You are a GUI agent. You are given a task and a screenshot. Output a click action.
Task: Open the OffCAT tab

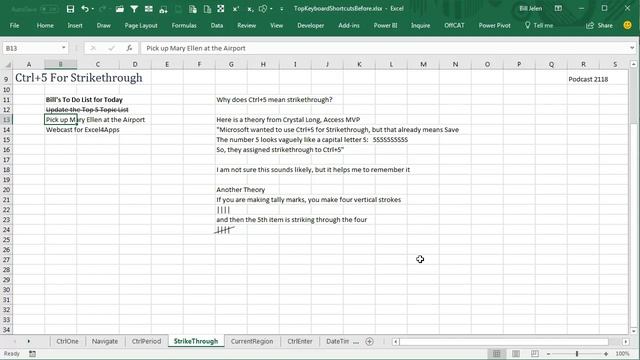pyautogui.click(x=454, y=25)
